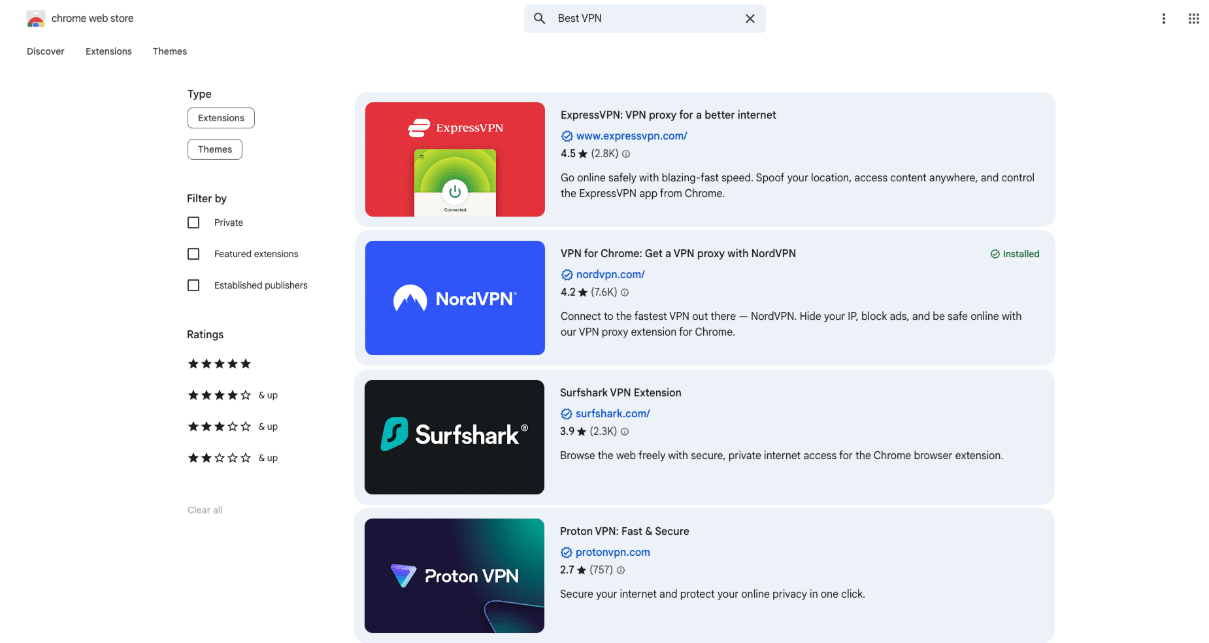
Task: Open the www.expressvpn.com publisher link
Action: tap(631, 136)
